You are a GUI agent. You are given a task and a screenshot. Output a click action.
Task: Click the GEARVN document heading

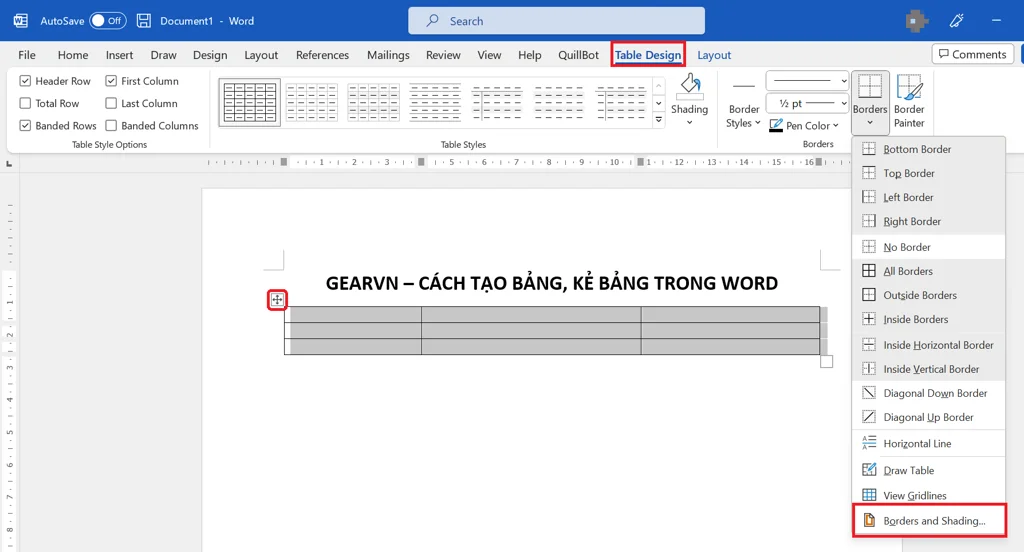[x=552, y=283]
